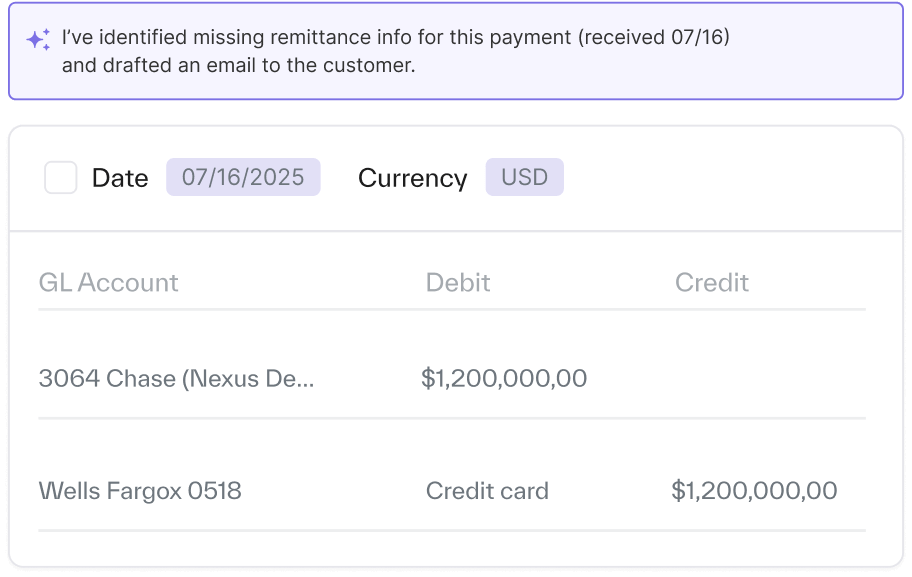This screenshot has height=577, width=912.
Task: Open the 07/16/2025 date field
Action: 243,177
